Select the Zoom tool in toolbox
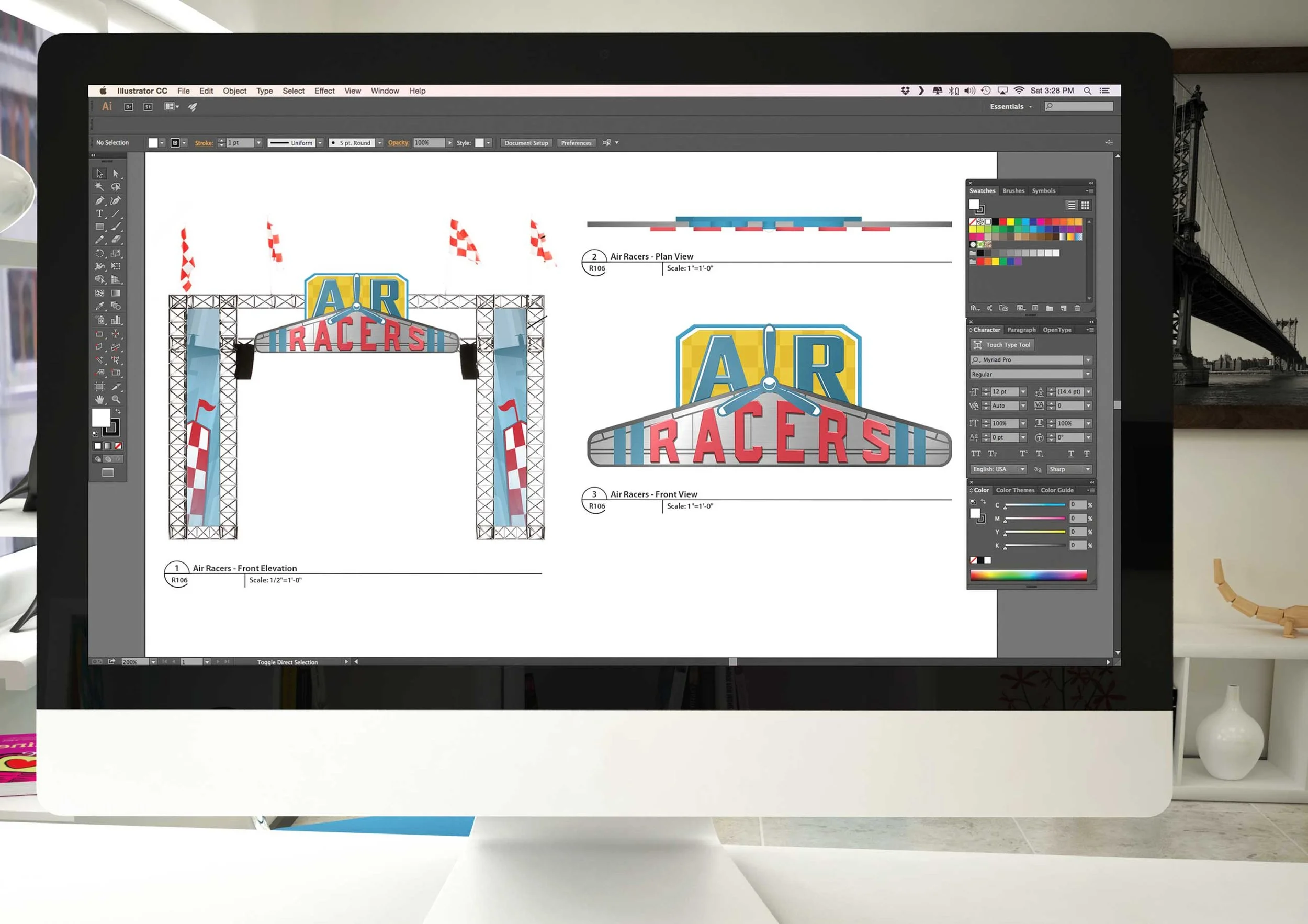The image size is (1308, 924). 116,400
